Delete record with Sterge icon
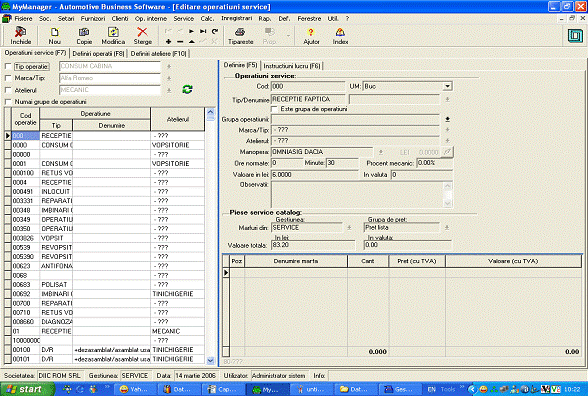Screen dimensions: 588x396 click(x=142, y=36)
